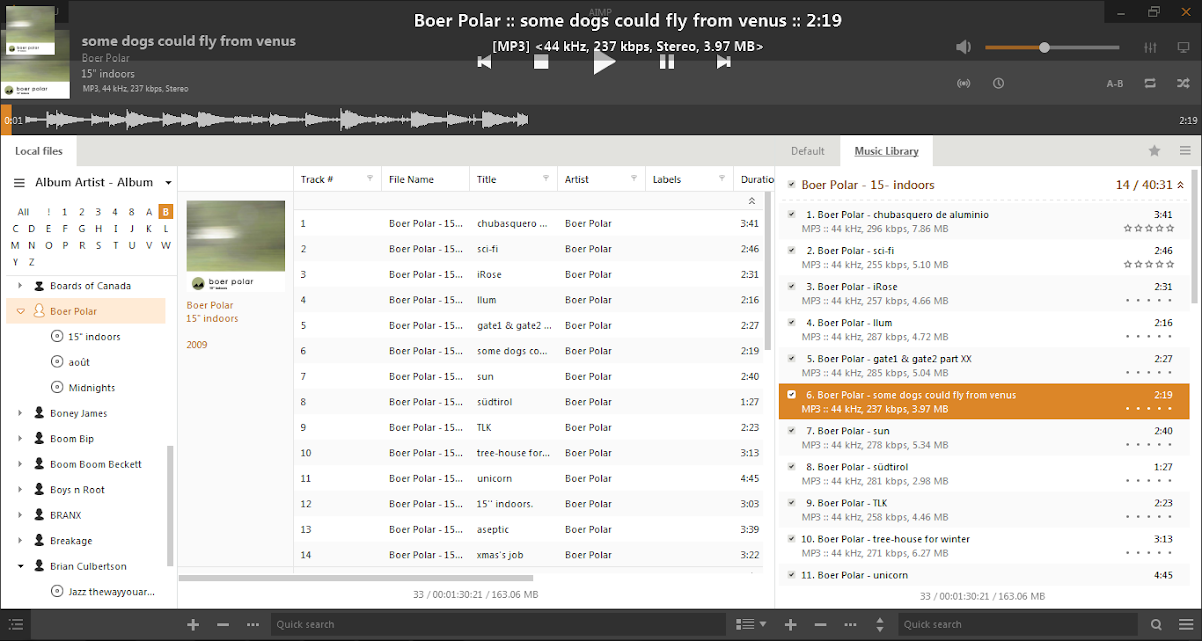1202x641 pixels.
Task: Open Album Artist - Album grouping dropdown
Action: point(169,183)
